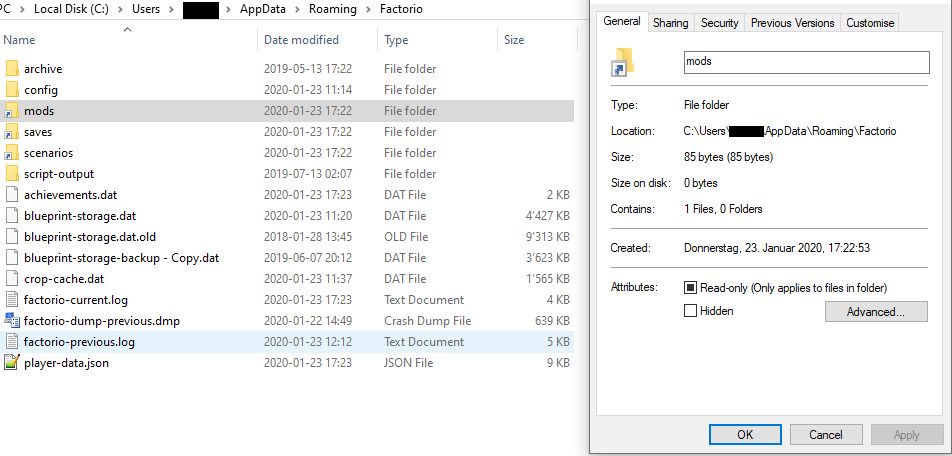Click the blueprint-storage.dat.old file icon
The width and height of the screenshot is (952, 456).
pos(12,237)
